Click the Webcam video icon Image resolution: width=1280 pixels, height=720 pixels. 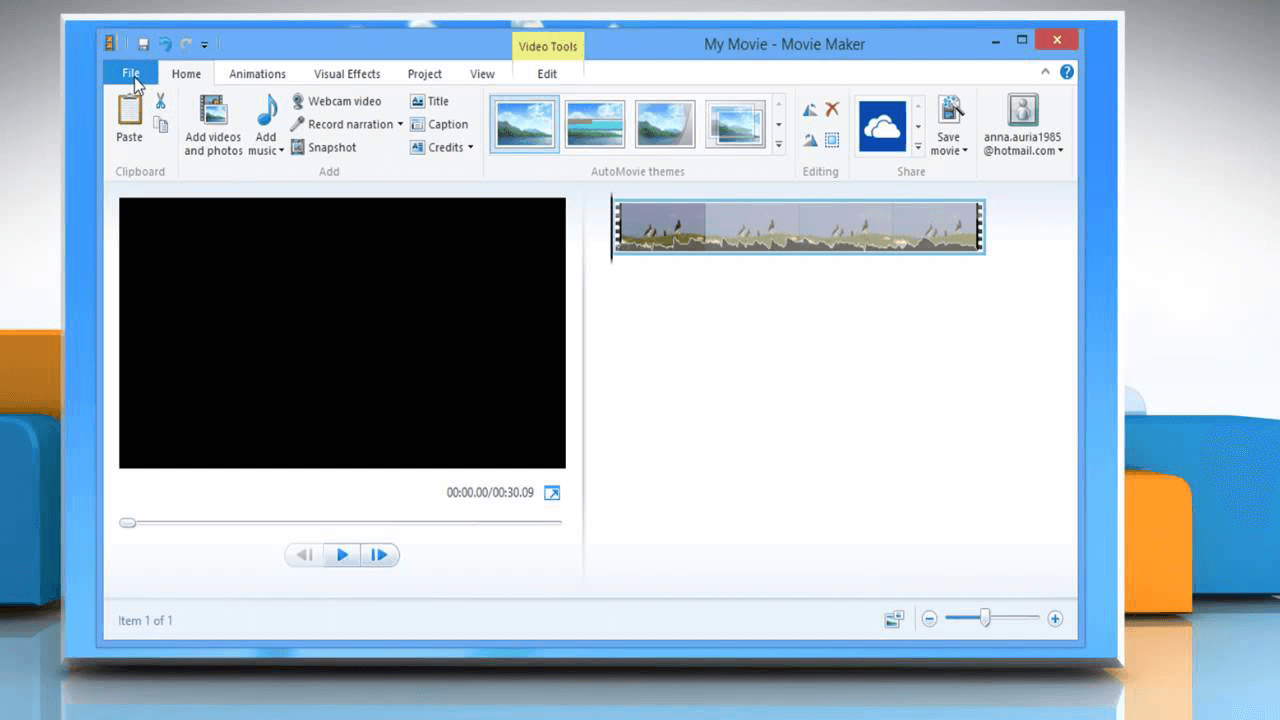[x=298, y=101]
